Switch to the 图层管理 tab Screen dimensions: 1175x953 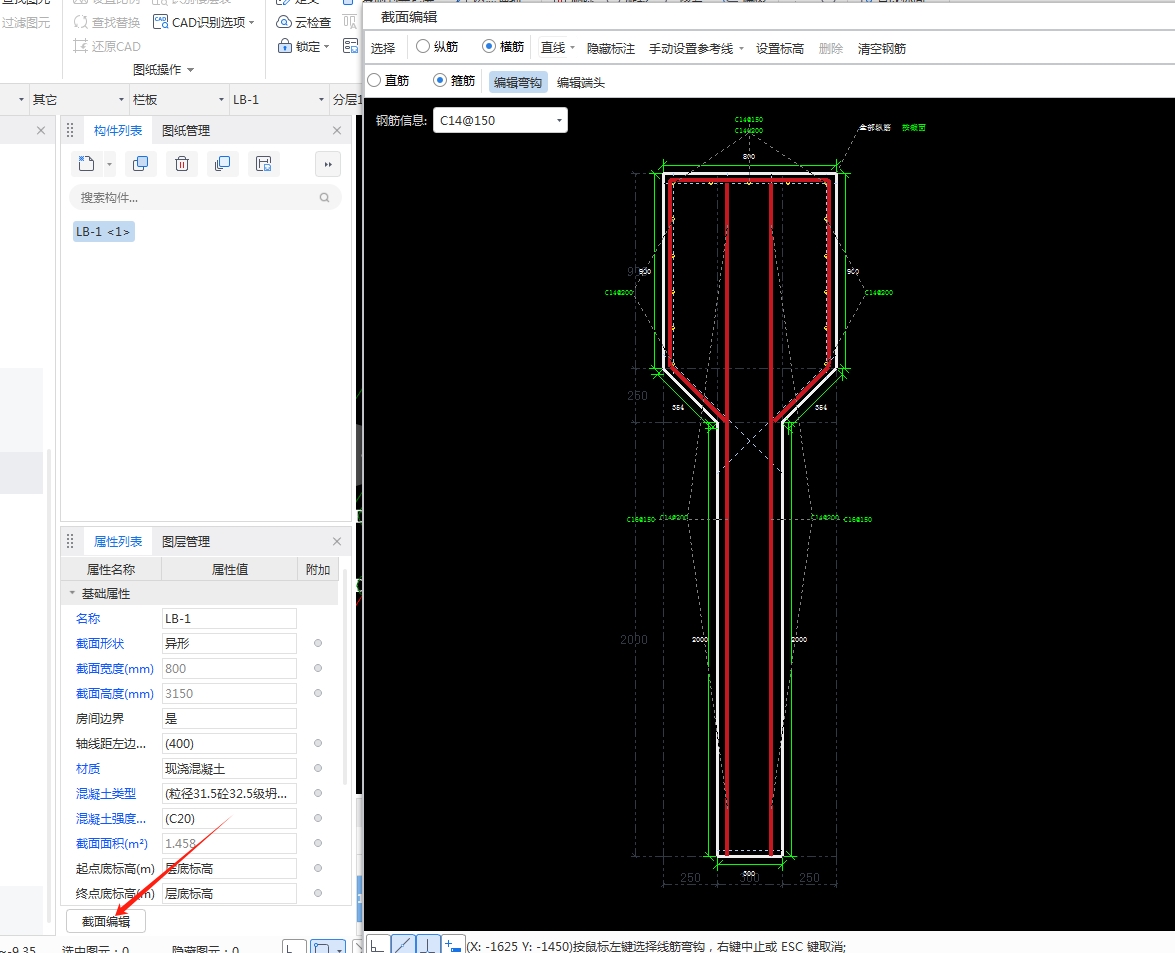tap(186, 541)
